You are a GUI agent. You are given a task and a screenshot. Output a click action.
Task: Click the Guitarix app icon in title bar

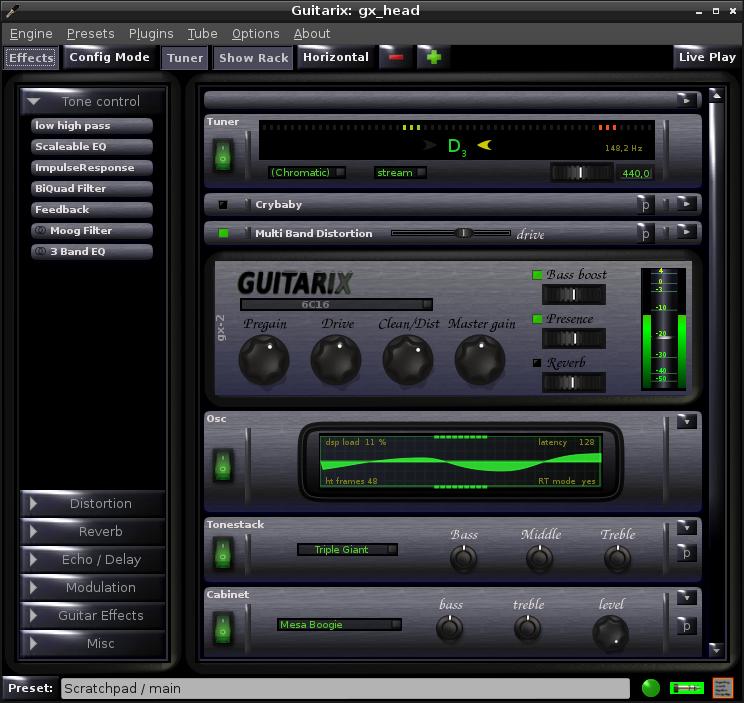[x=11, y=10]
